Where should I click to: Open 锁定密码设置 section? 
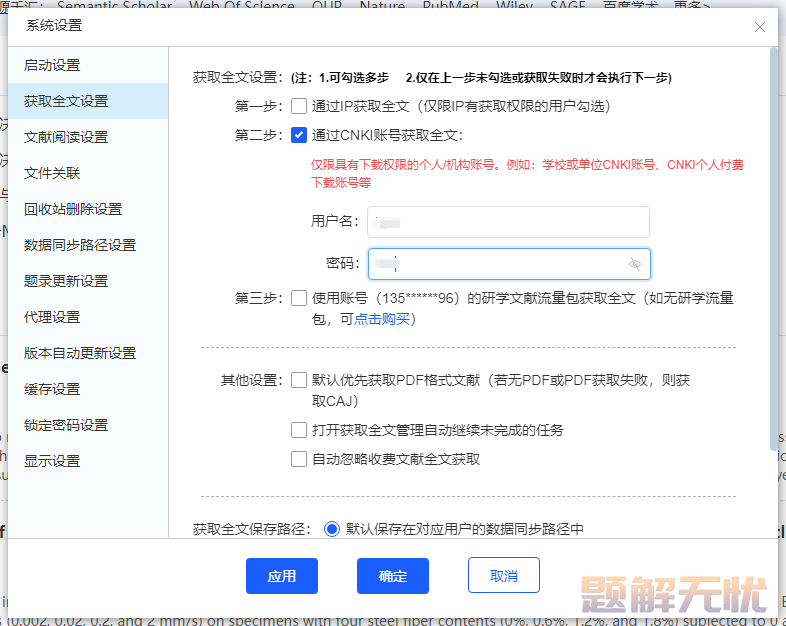coord(88,426)
